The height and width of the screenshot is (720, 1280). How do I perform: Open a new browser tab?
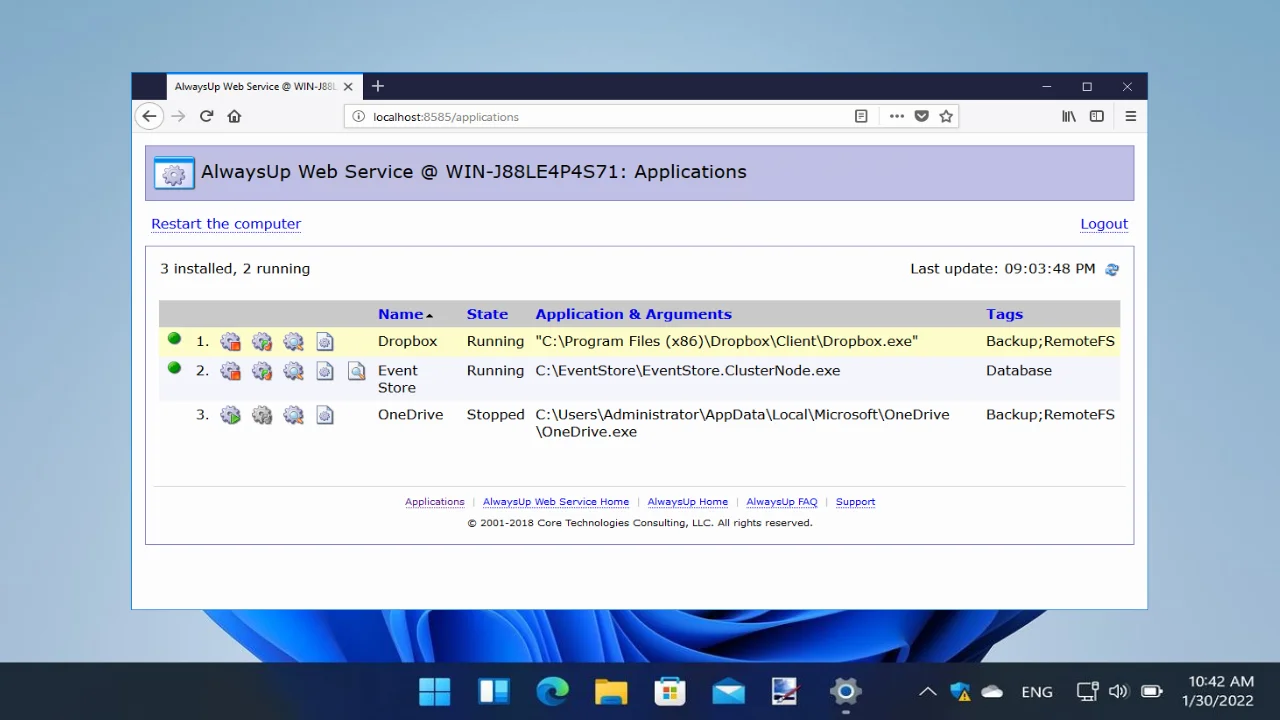(378, 87)
